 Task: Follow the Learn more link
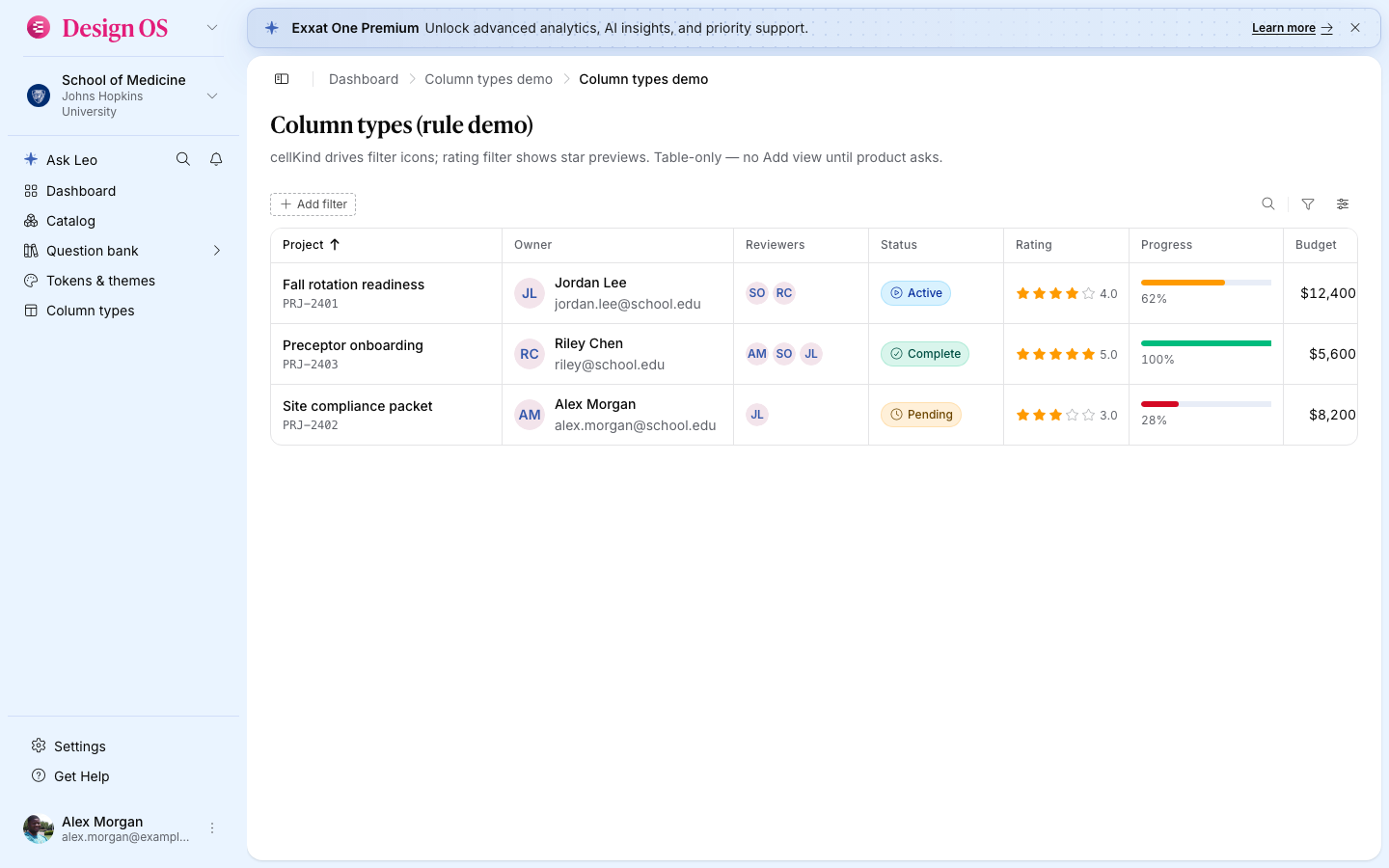pos(1292,28)
